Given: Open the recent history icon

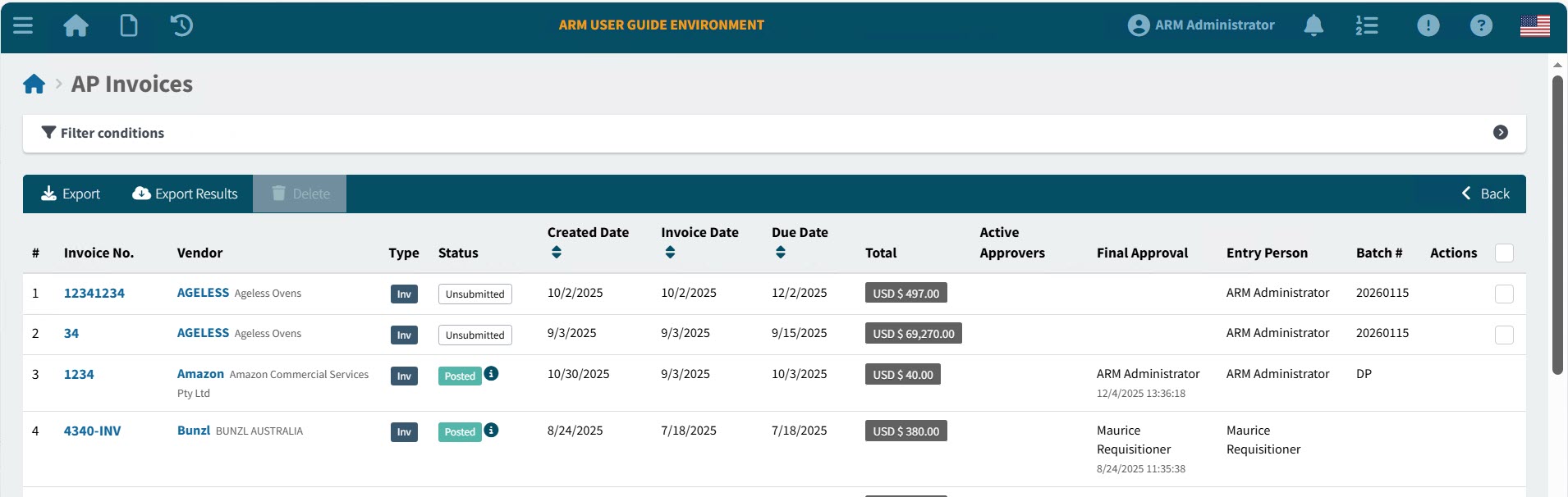Looking at the screenshot, I should point(181,25).
